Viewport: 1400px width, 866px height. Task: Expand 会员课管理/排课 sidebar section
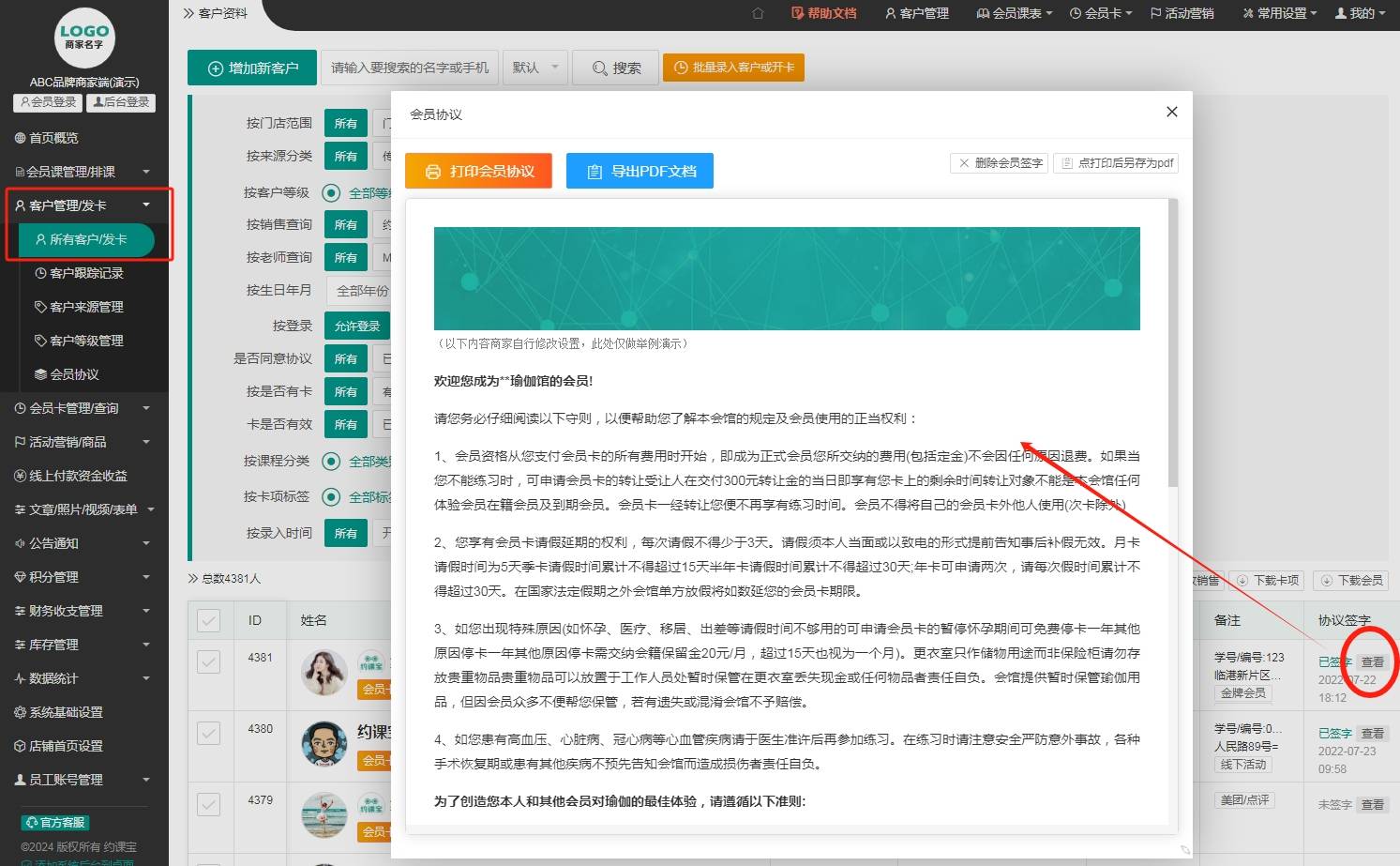point(84,172)
